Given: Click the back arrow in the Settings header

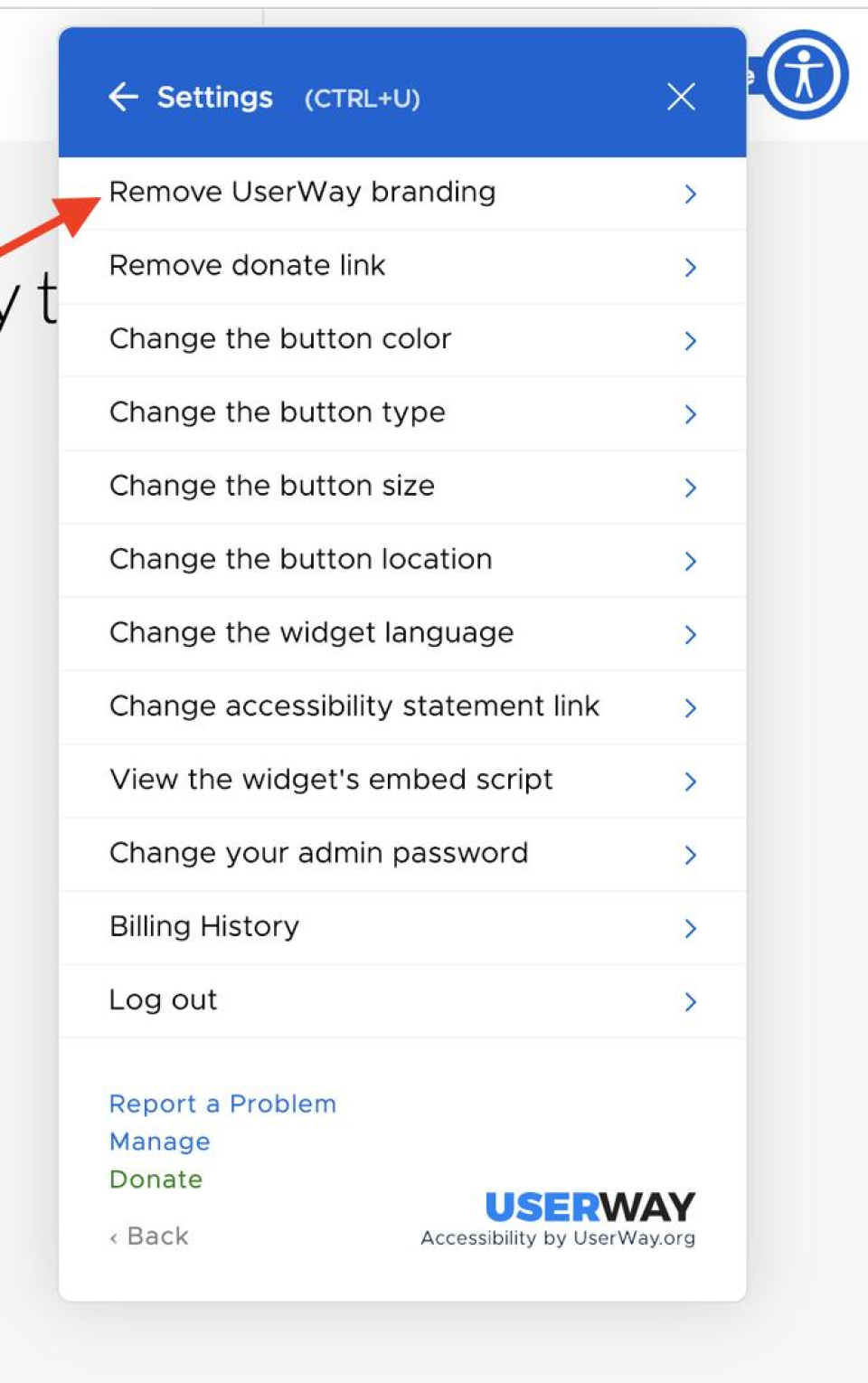Looking at the screenshot, I should pyautogui.click(x=123, y=97).
